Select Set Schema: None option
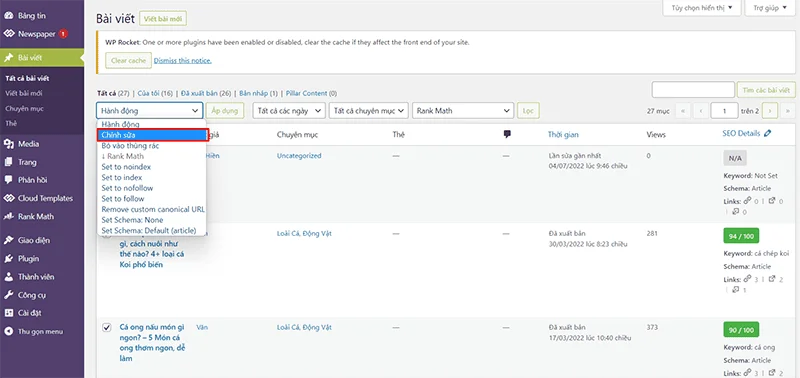The height and width of the screenshot is (378, 800). pyautogui.click(x=152, y=220)
